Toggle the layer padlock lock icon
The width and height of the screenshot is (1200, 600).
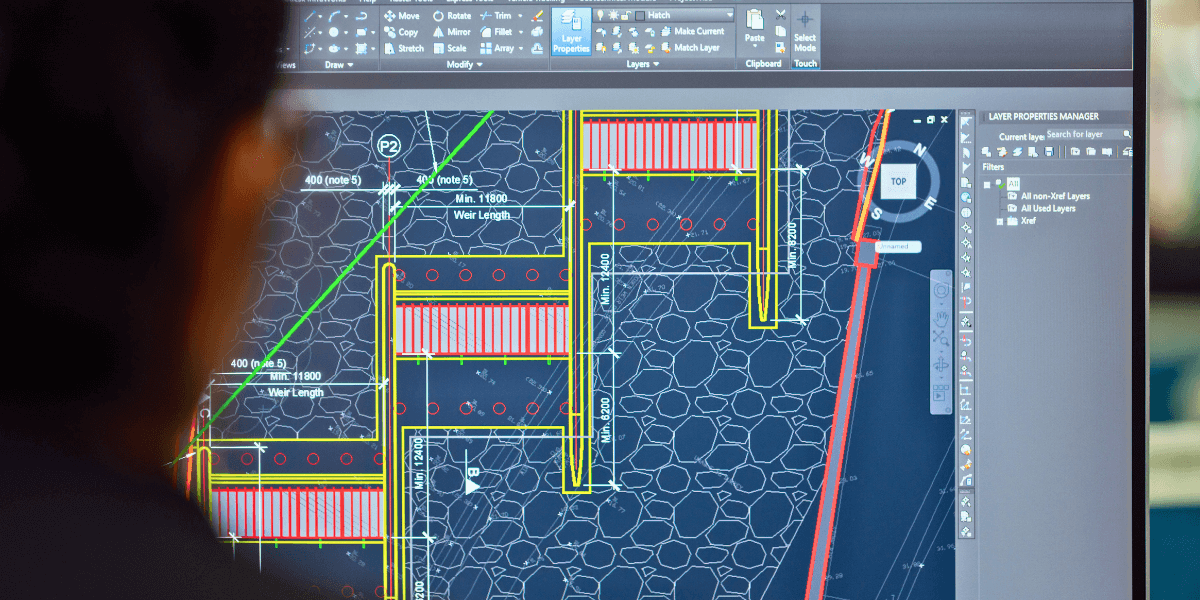[x=625, y=16]
